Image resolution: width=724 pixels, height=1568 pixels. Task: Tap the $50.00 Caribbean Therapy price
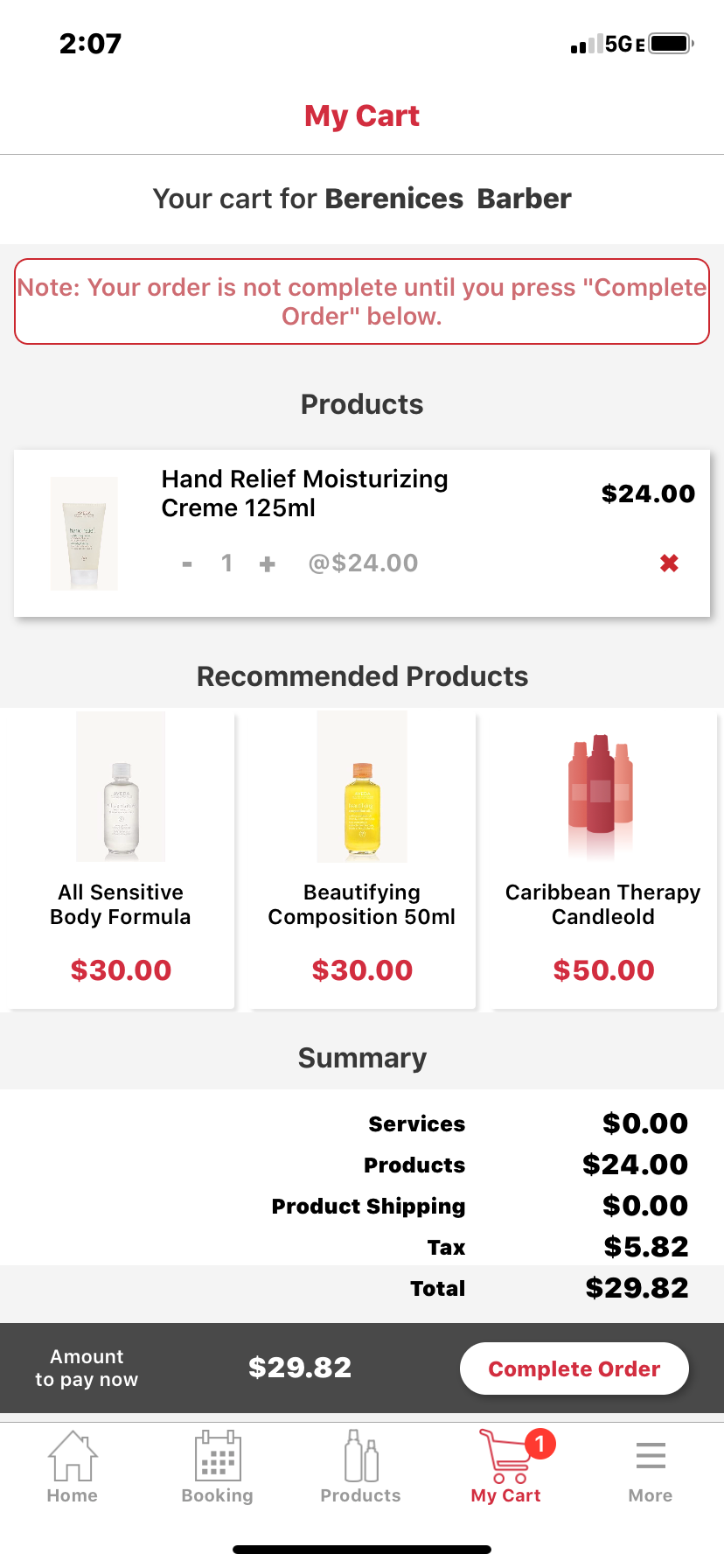click(x=603, y=970)
